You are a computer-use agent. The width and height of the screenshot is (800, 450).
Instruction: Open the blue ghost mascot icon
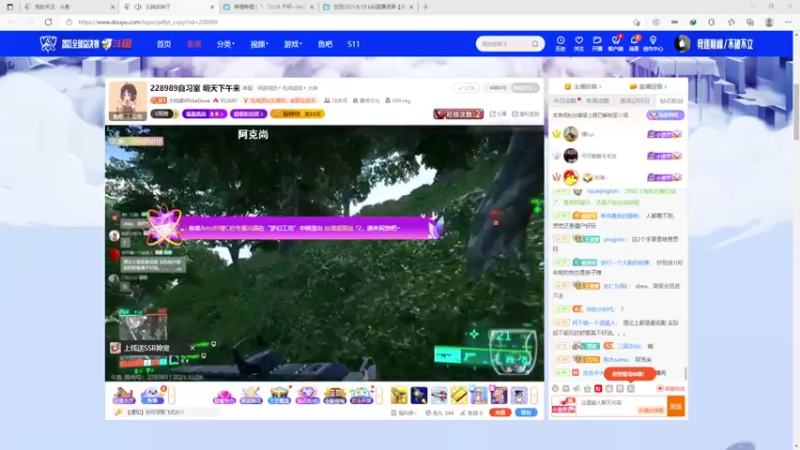[152, 395]
